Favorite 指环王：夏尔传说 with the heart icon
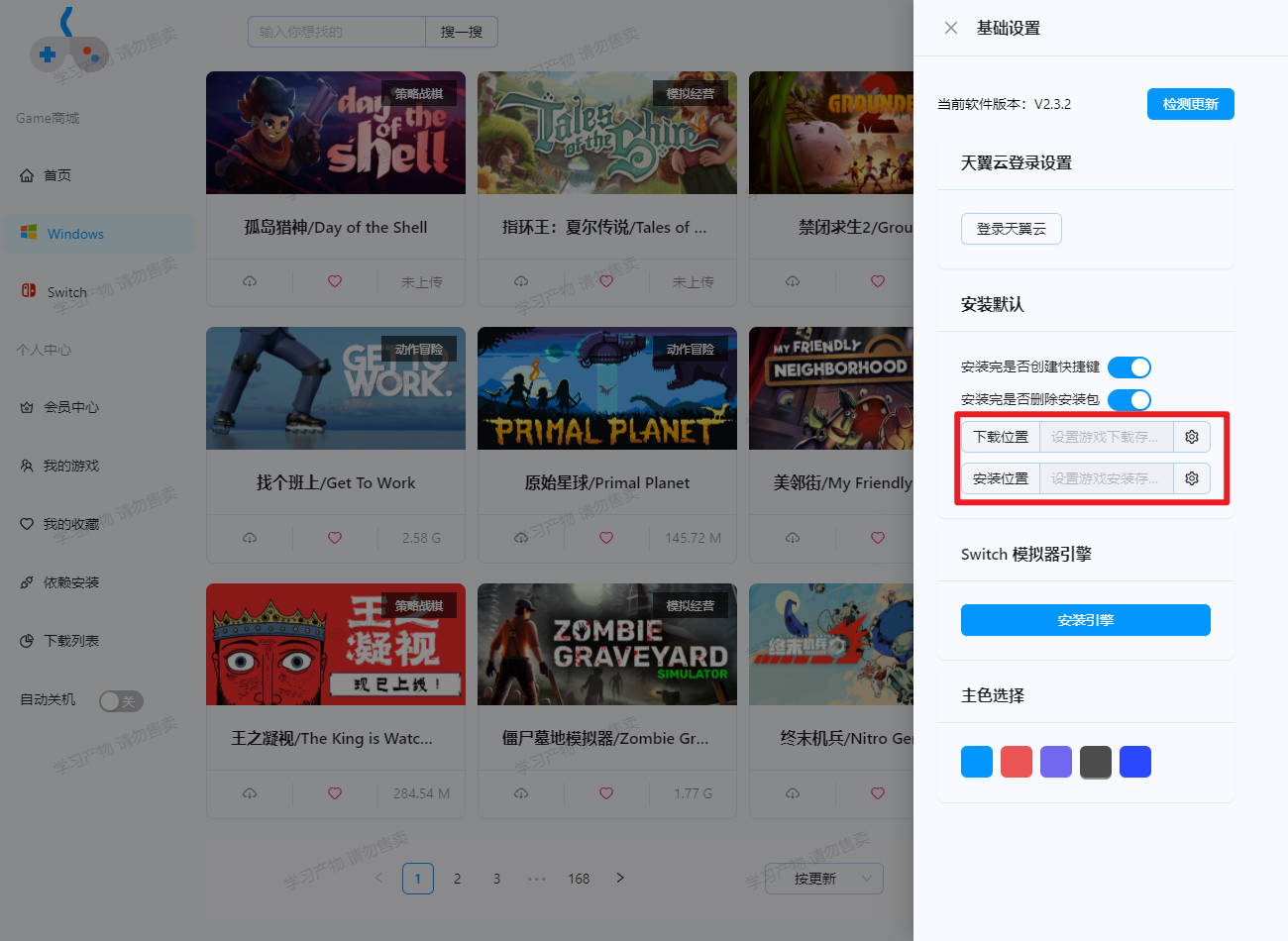Viewport: 1288px width, 941px height. click(x=606, y=281)
